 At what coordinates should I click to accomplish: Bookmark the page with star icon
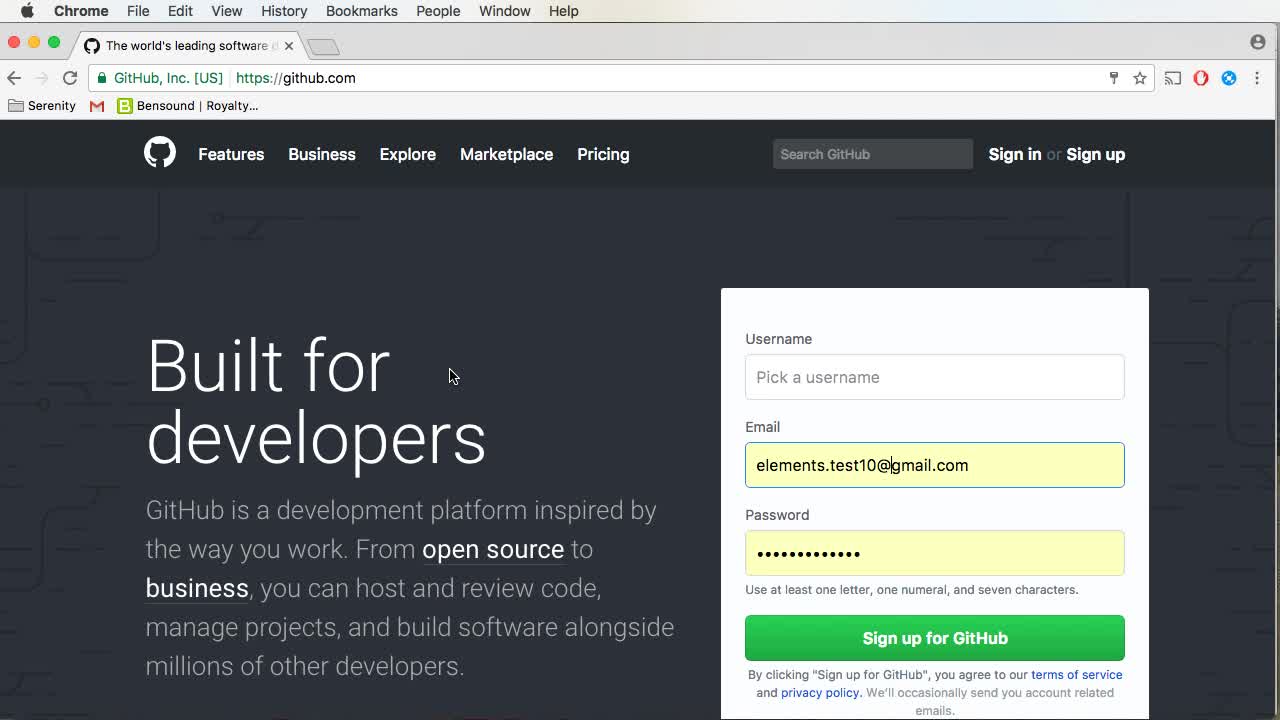point(1140,78)
